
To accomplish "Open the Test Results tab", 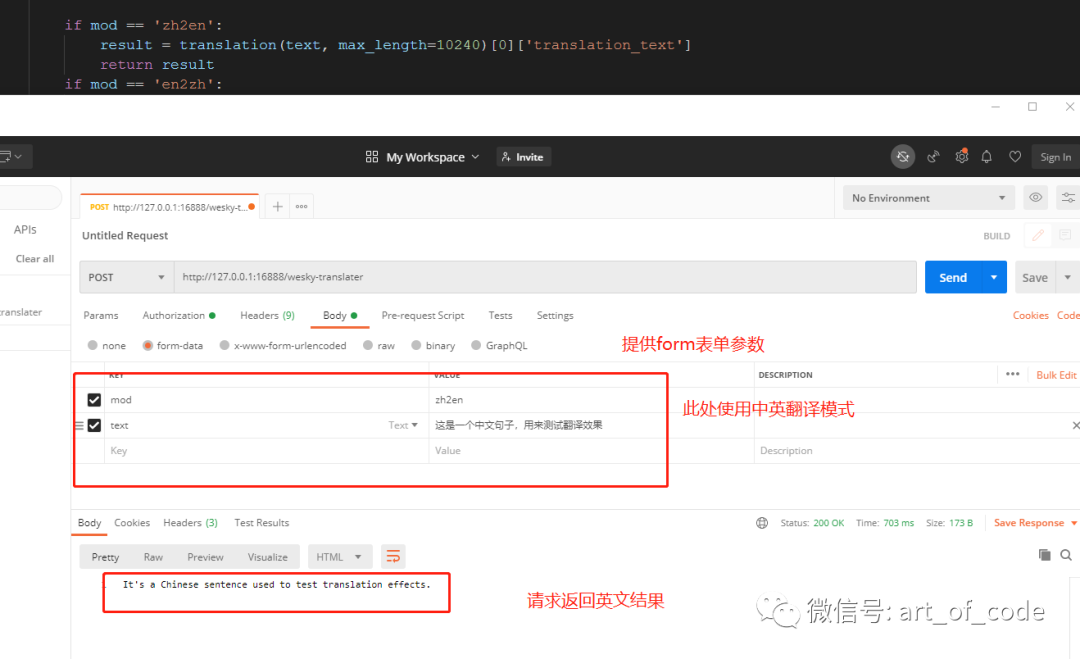I will pyautogui.click(x=262, y=523).
